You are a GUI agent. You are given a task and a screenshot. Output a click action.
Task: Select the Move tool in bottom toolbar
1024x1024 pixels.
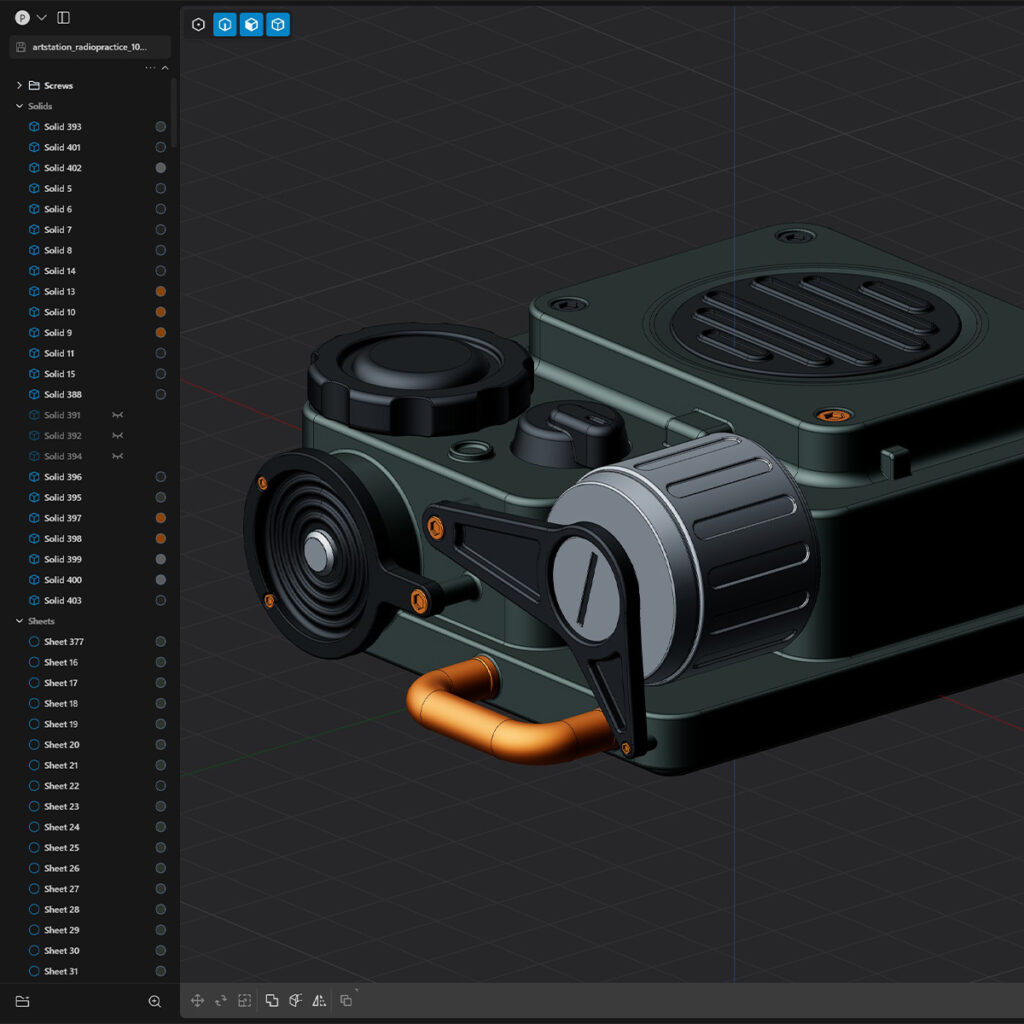tap(197, 1000)
